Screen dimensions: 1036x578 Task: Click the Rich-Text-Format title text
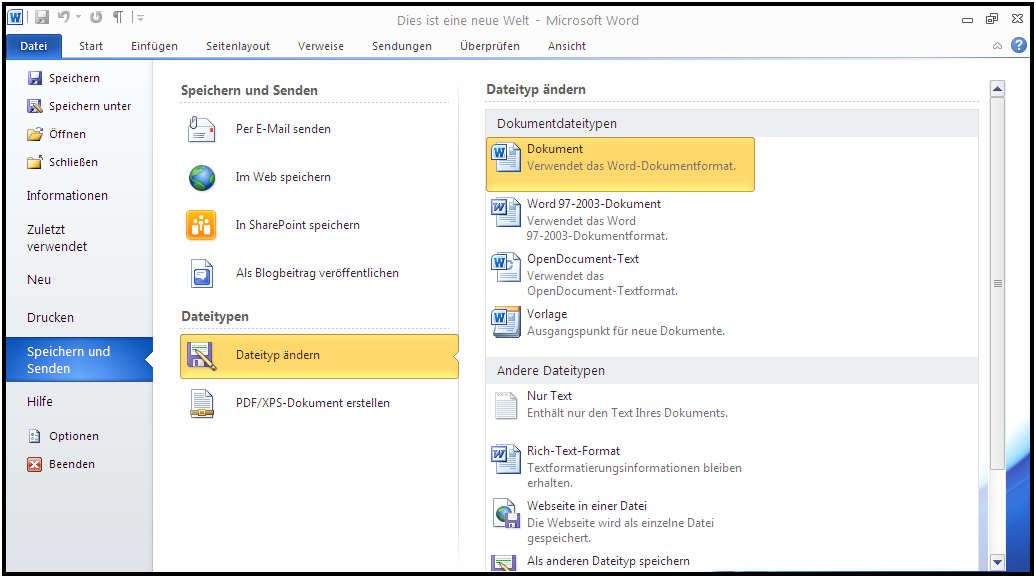pyautogui.click(x=574, y=451)
